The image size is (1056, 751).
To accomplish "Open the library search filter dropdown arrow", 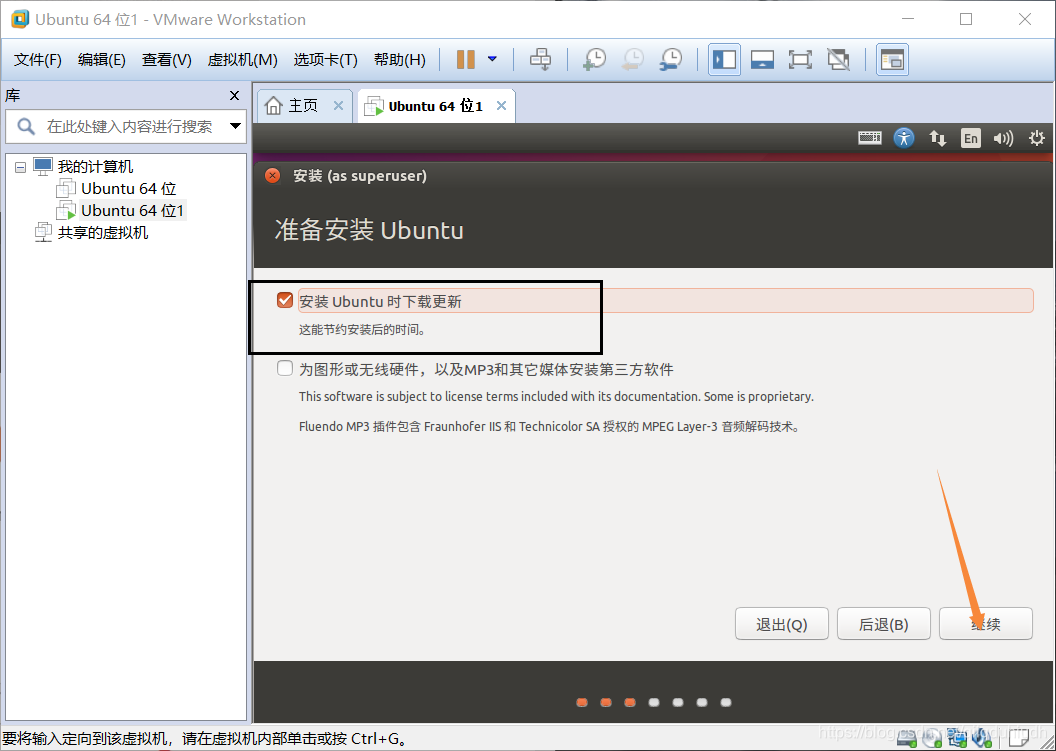I will point(236,126).
